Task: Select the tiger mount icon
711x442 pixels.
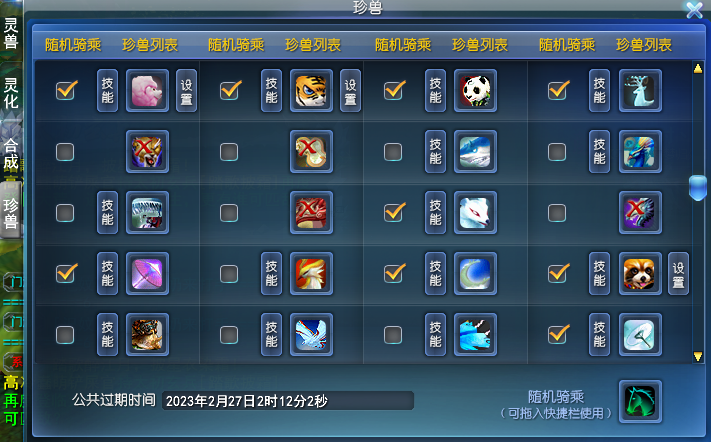Action: (x=311, y=90)
